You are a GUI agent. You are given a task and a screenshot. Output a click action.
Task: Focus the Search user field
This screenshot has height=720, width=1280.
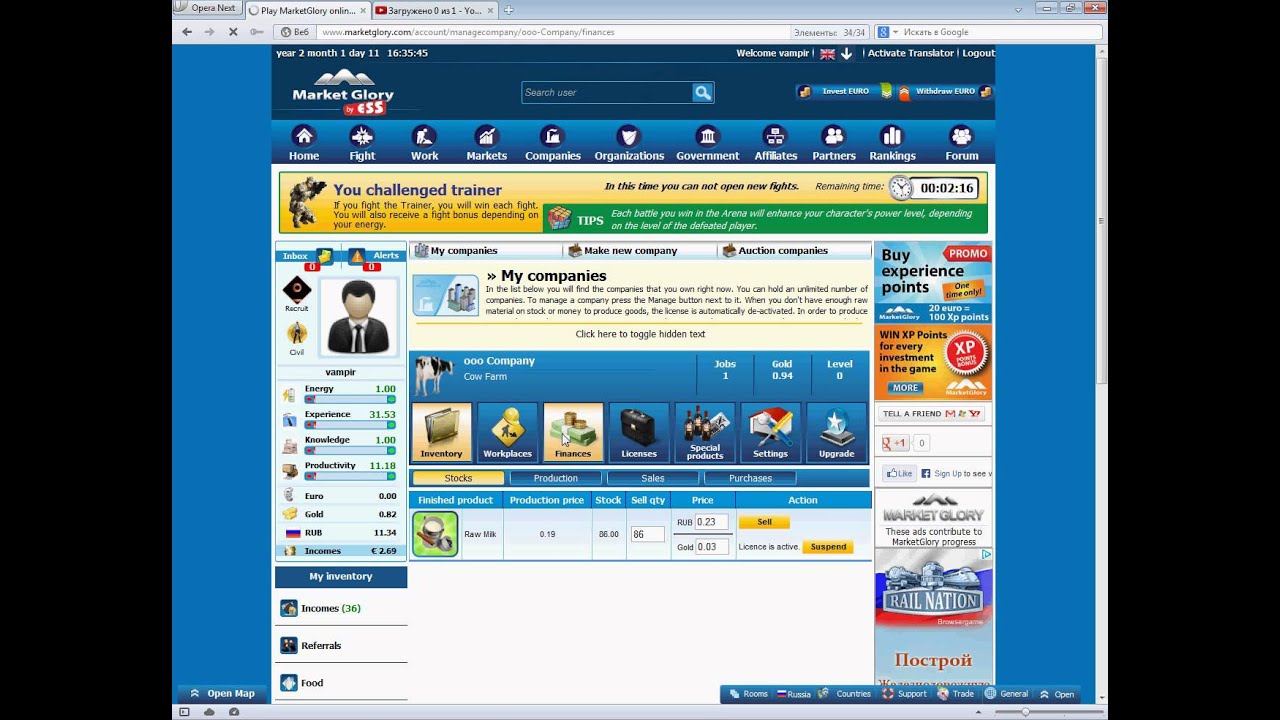[x=607, y=92]
